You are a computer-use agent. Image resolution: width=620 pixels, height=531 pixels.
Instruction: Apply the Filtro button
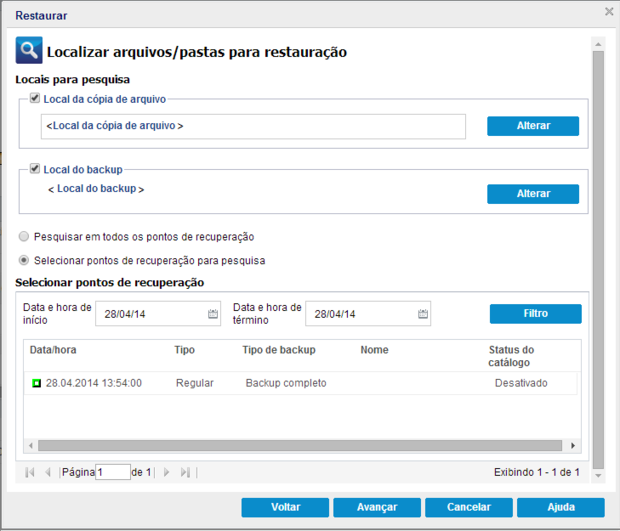pos(535,314)
